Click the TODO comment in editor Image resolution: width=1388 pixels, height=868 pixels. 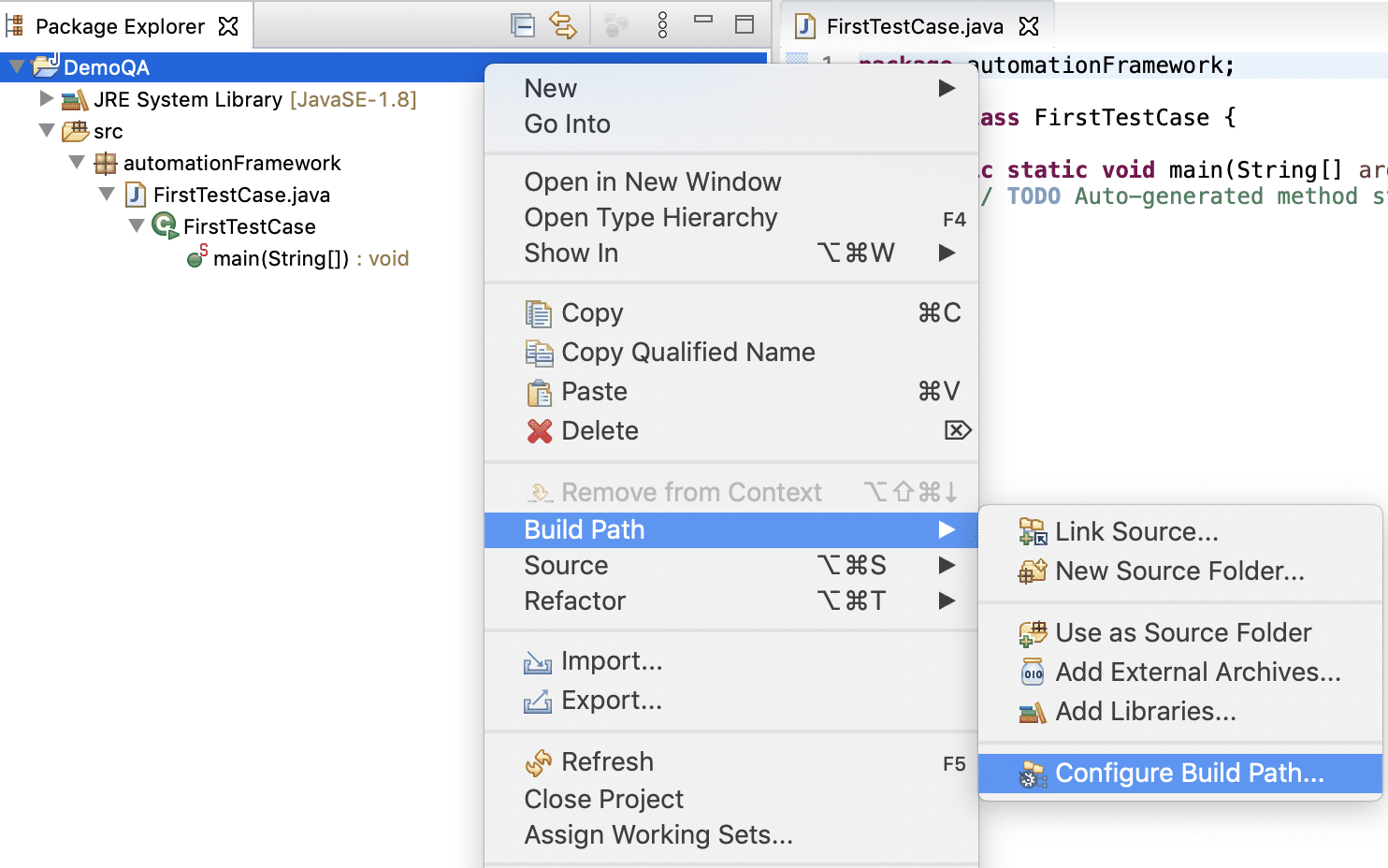click(1034, 196)
